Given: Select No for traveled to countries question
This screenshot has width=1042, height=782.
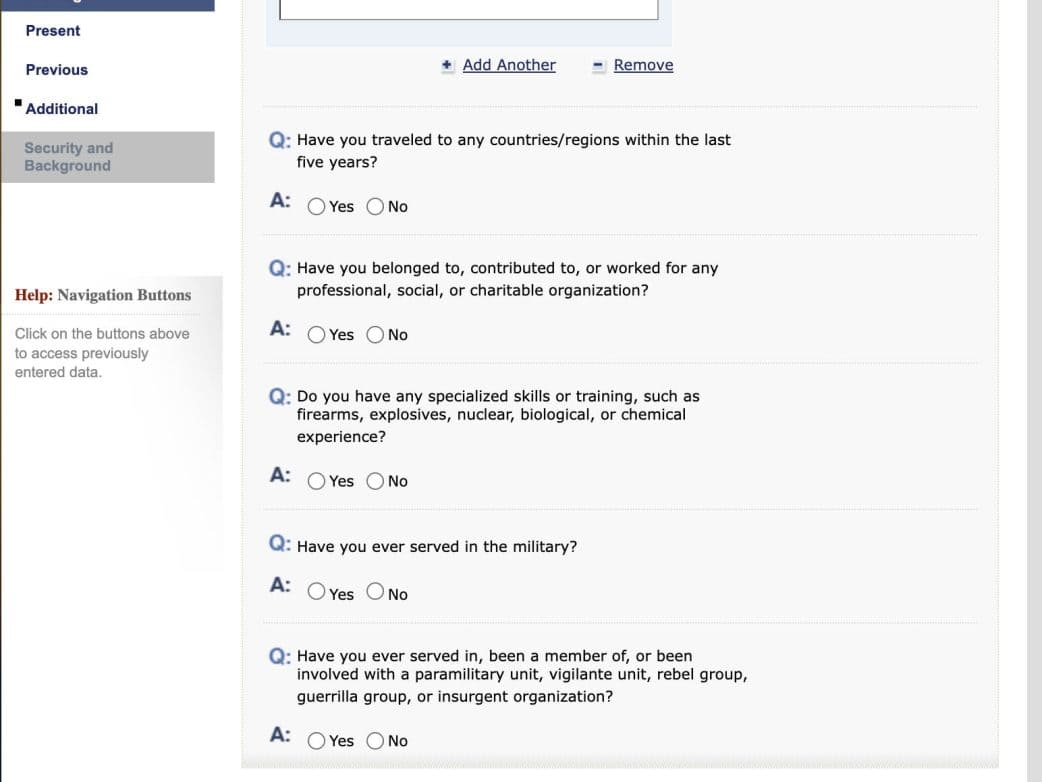Looking at the screenshot, I should tap(375, 207).
